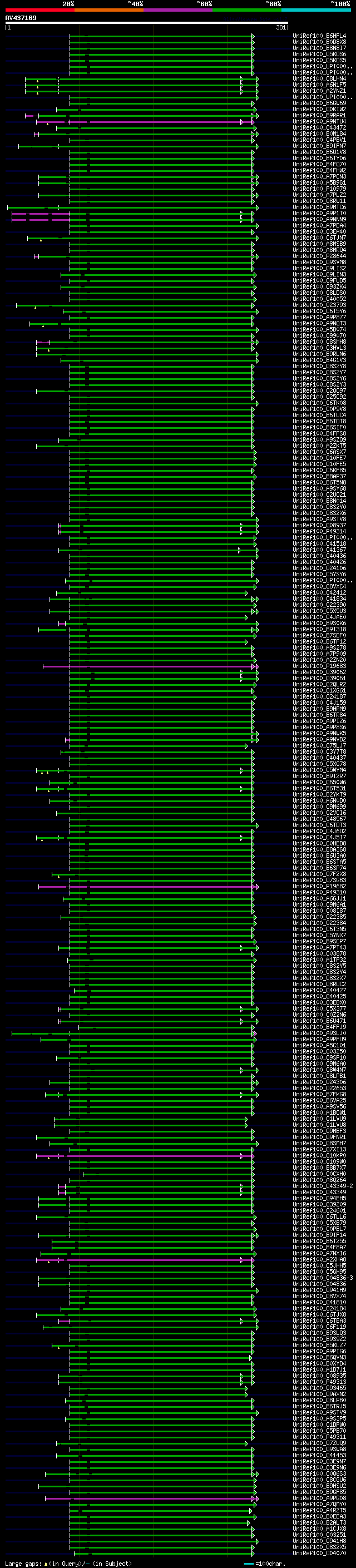Click label UniRef100_A2XHA8
This screenshot has height=1568, width=356.
tap(319, 1259)
